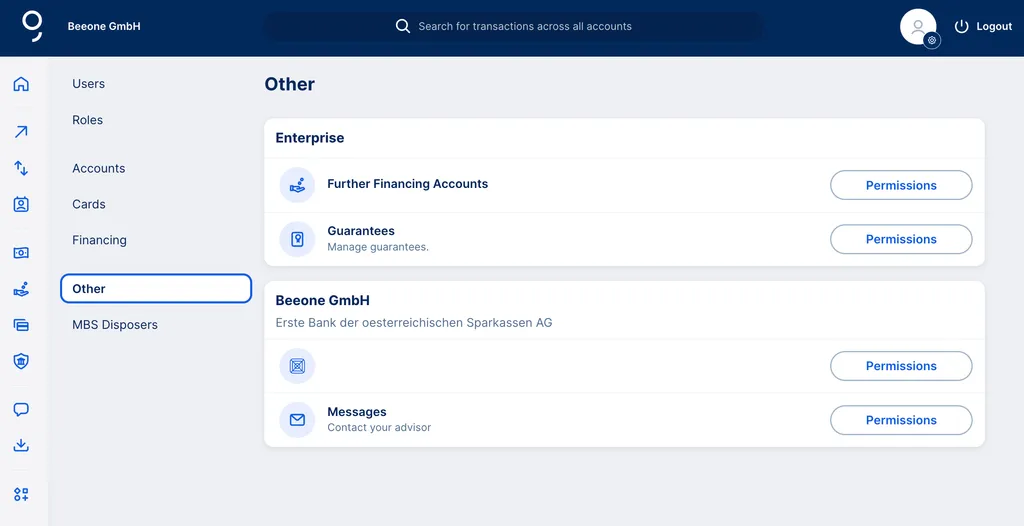Viewport: 1024px width, 526px height.
Task: Open the Users menu item
Action: [x=89, y=84]
